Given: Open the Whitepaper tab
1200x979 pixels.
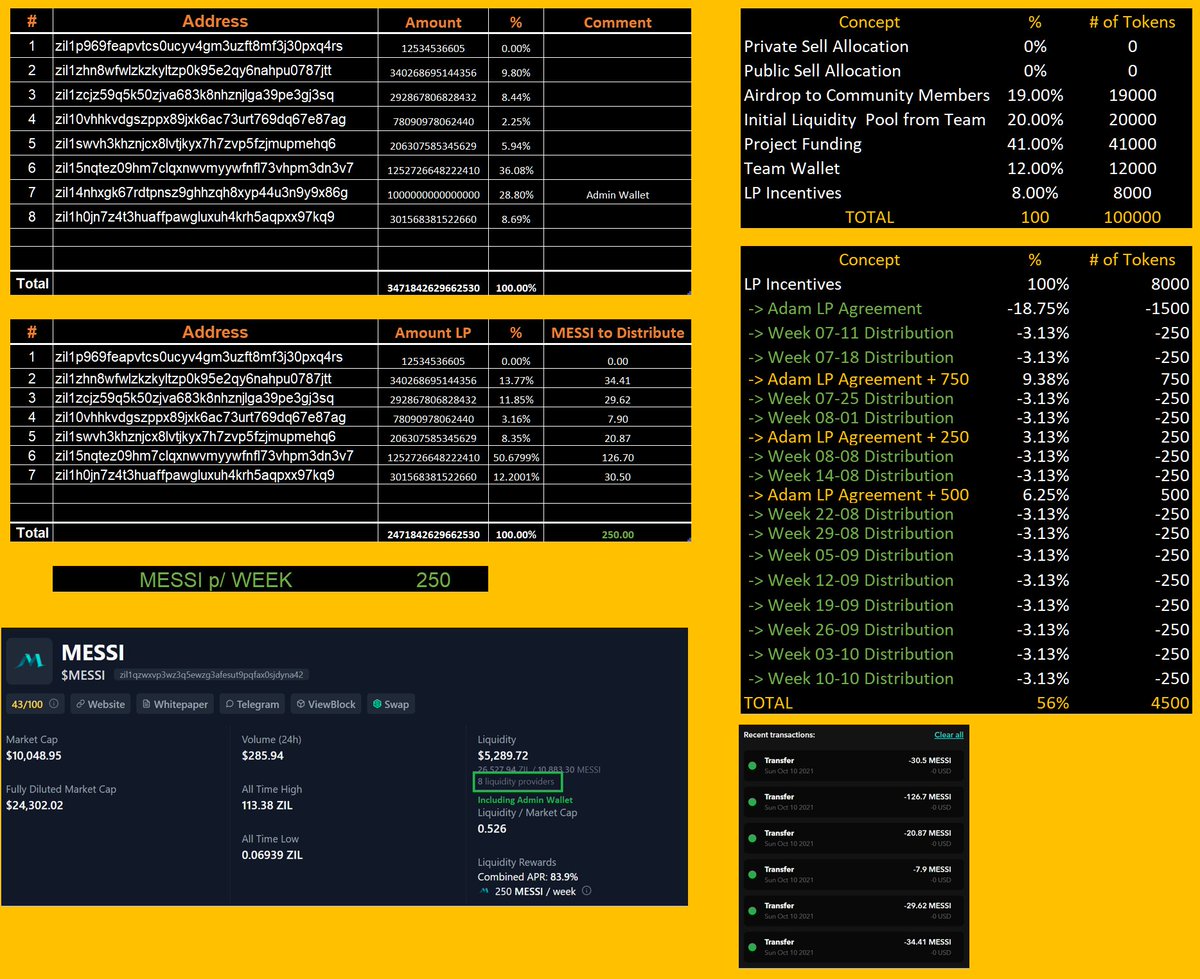Looking at the screenshot, I should [174, 704].
